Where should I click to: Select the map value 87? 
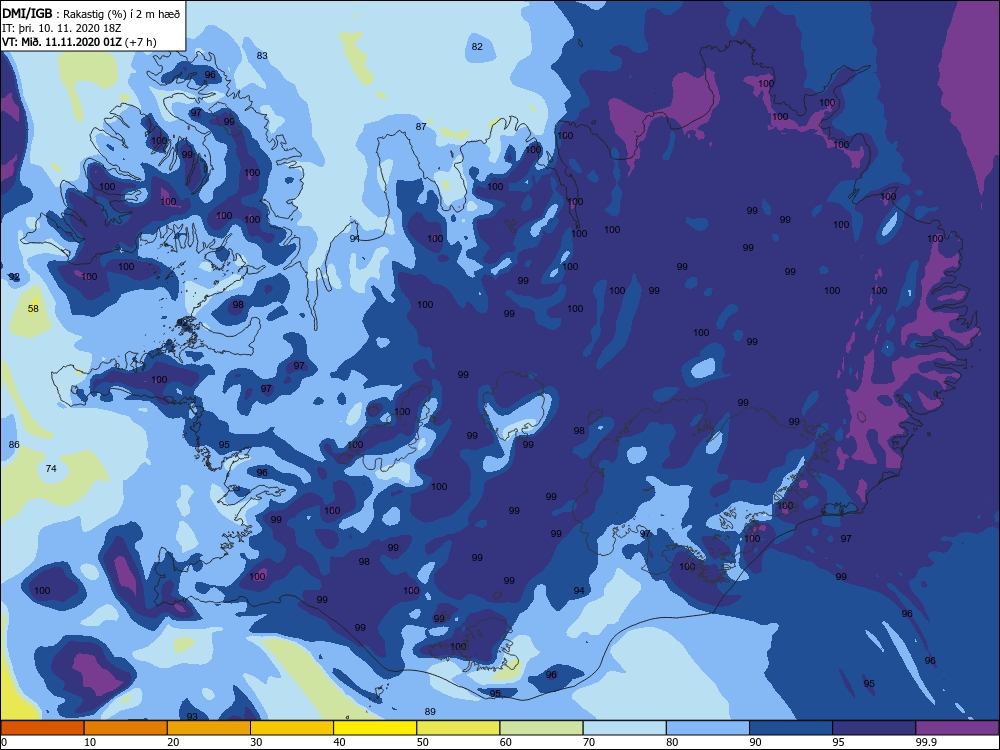pyautogui.click(x=421, y=126)
